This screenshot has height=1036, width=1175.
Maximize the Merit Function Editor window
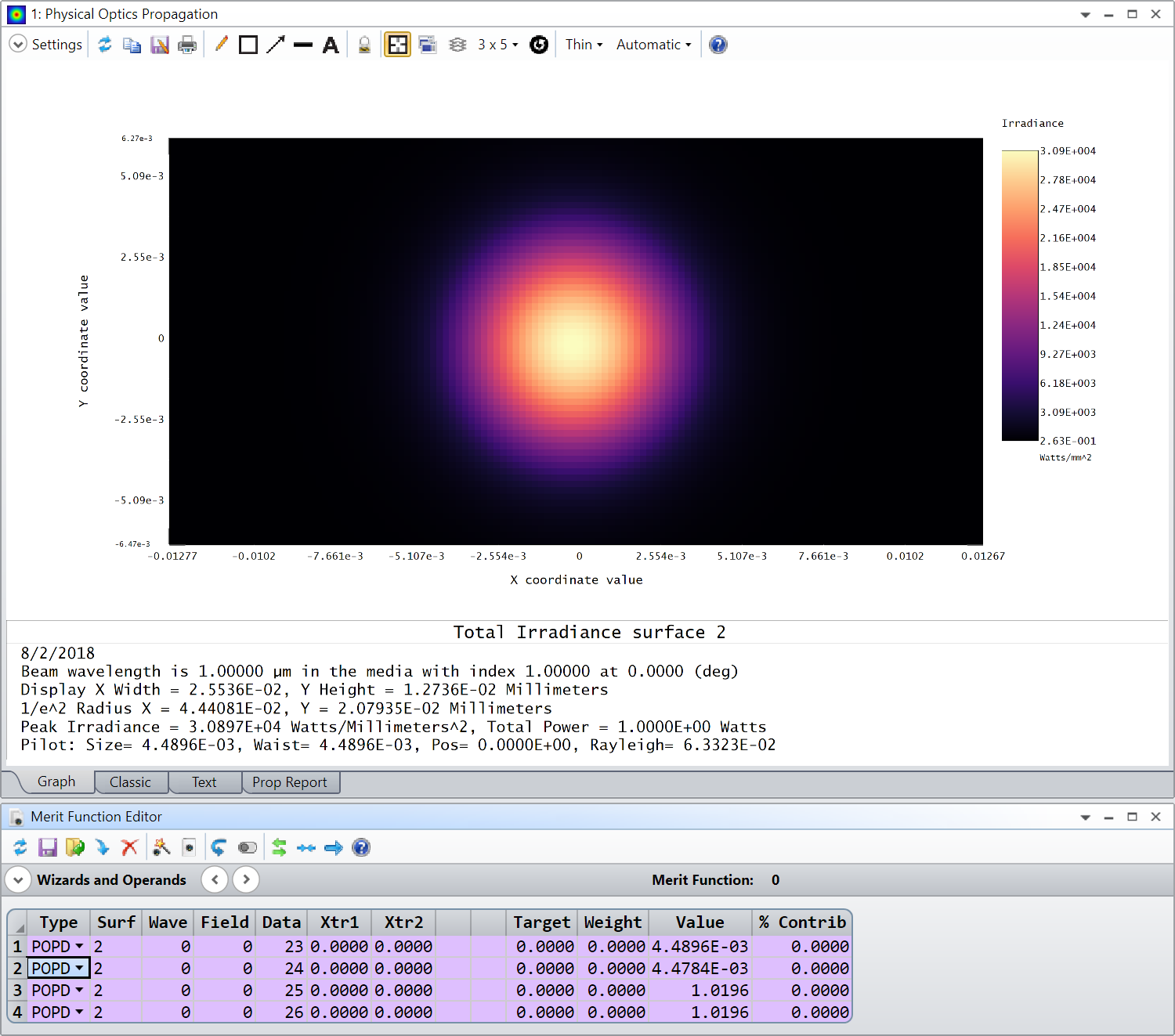[x=1132, y=817]
